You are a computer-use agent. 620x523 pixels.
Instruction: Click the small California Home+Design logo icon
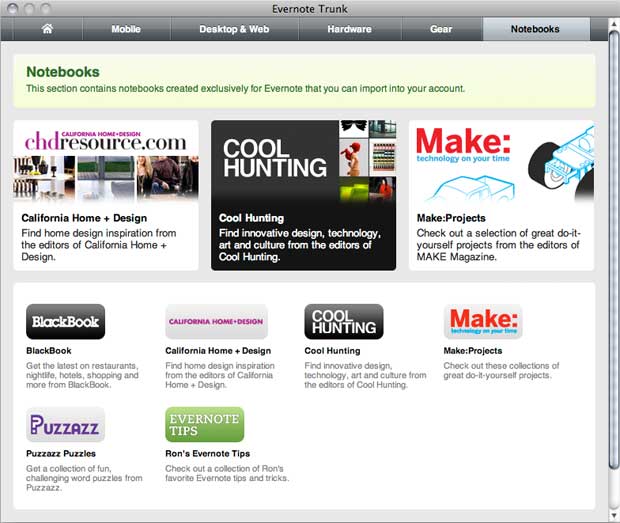coord(216,322)
